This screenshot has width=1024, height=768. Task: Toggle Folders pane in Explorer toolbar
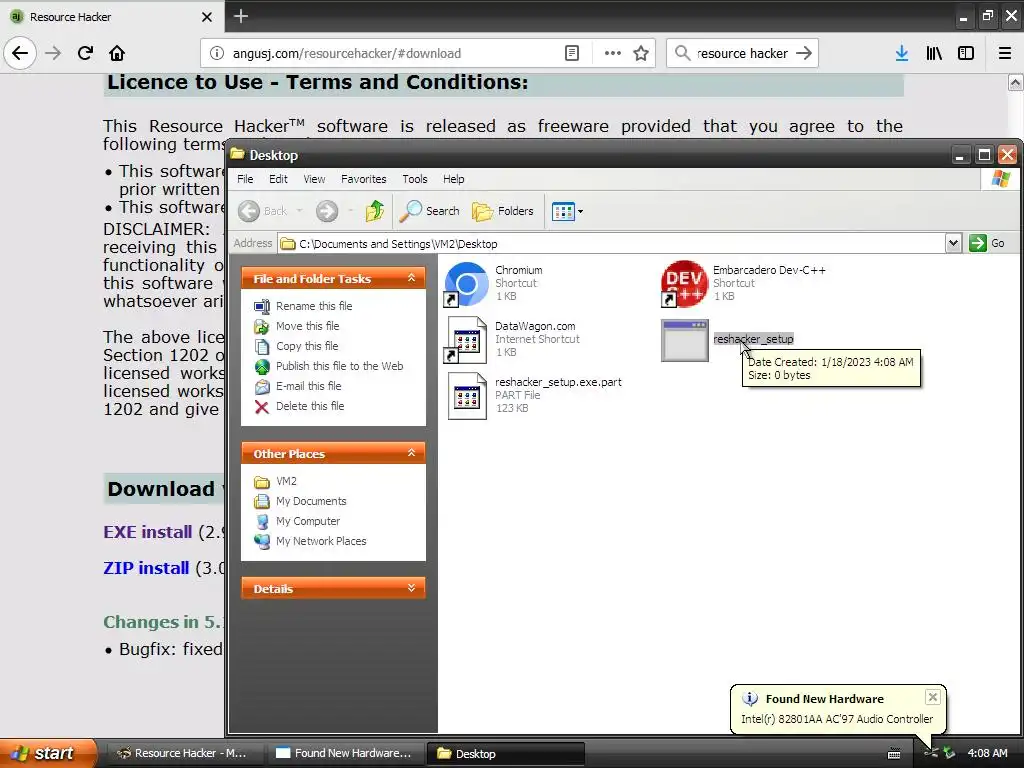point(502,211)
